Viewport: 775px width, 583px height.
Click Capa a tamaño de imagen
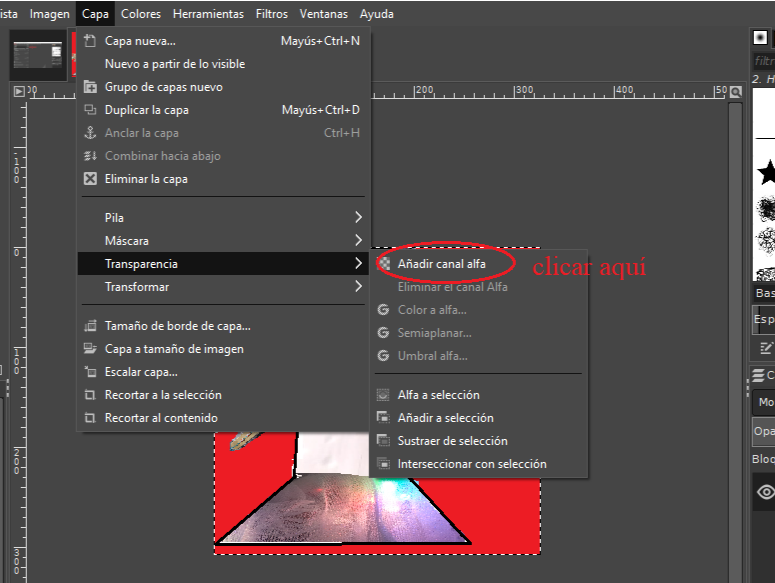pos(173,349)
